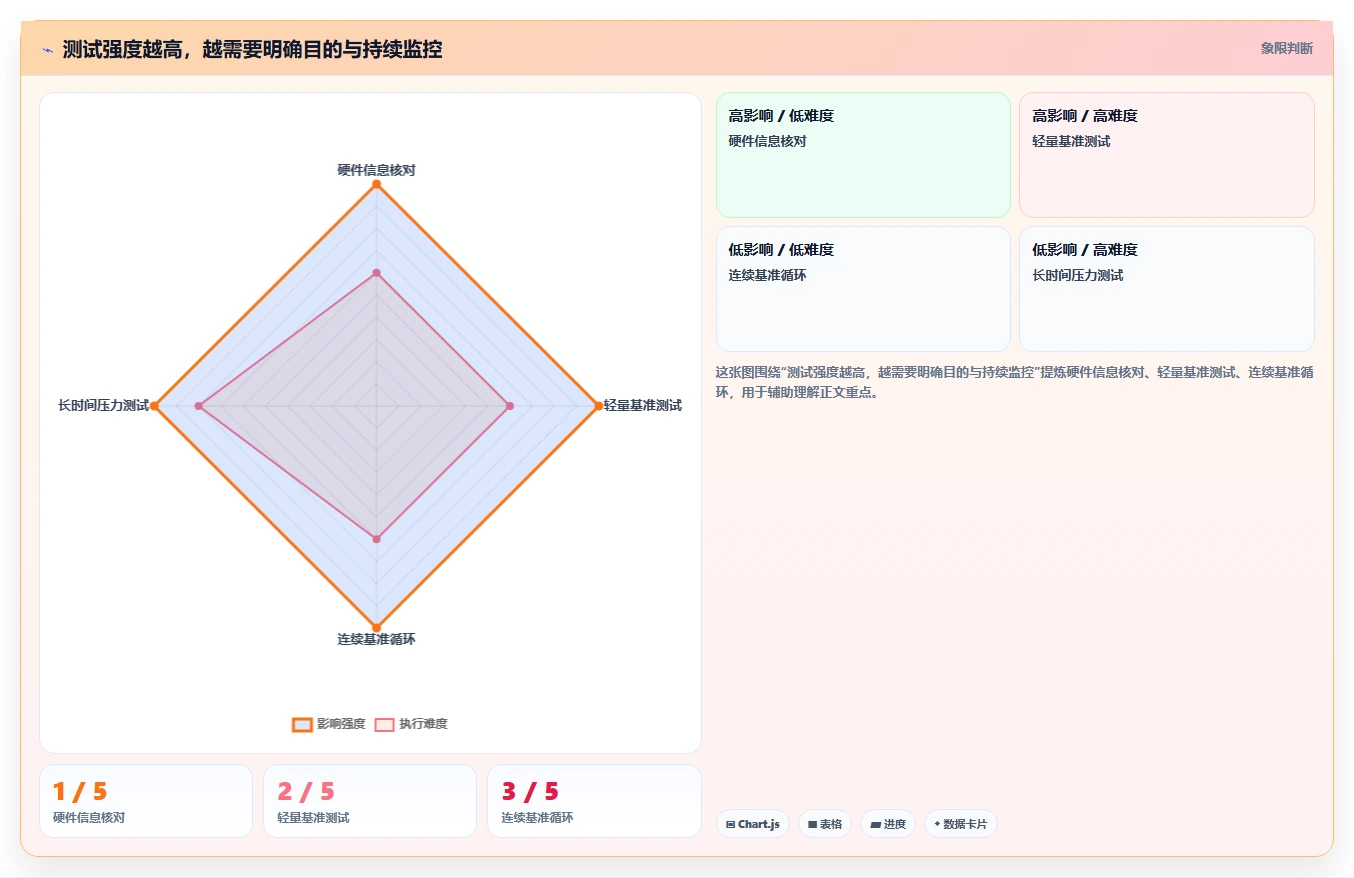Screen dimensions: 1354x878
Task: Select the 2 / 5 轻量基准测试 stat card
Action: [370, 801]
